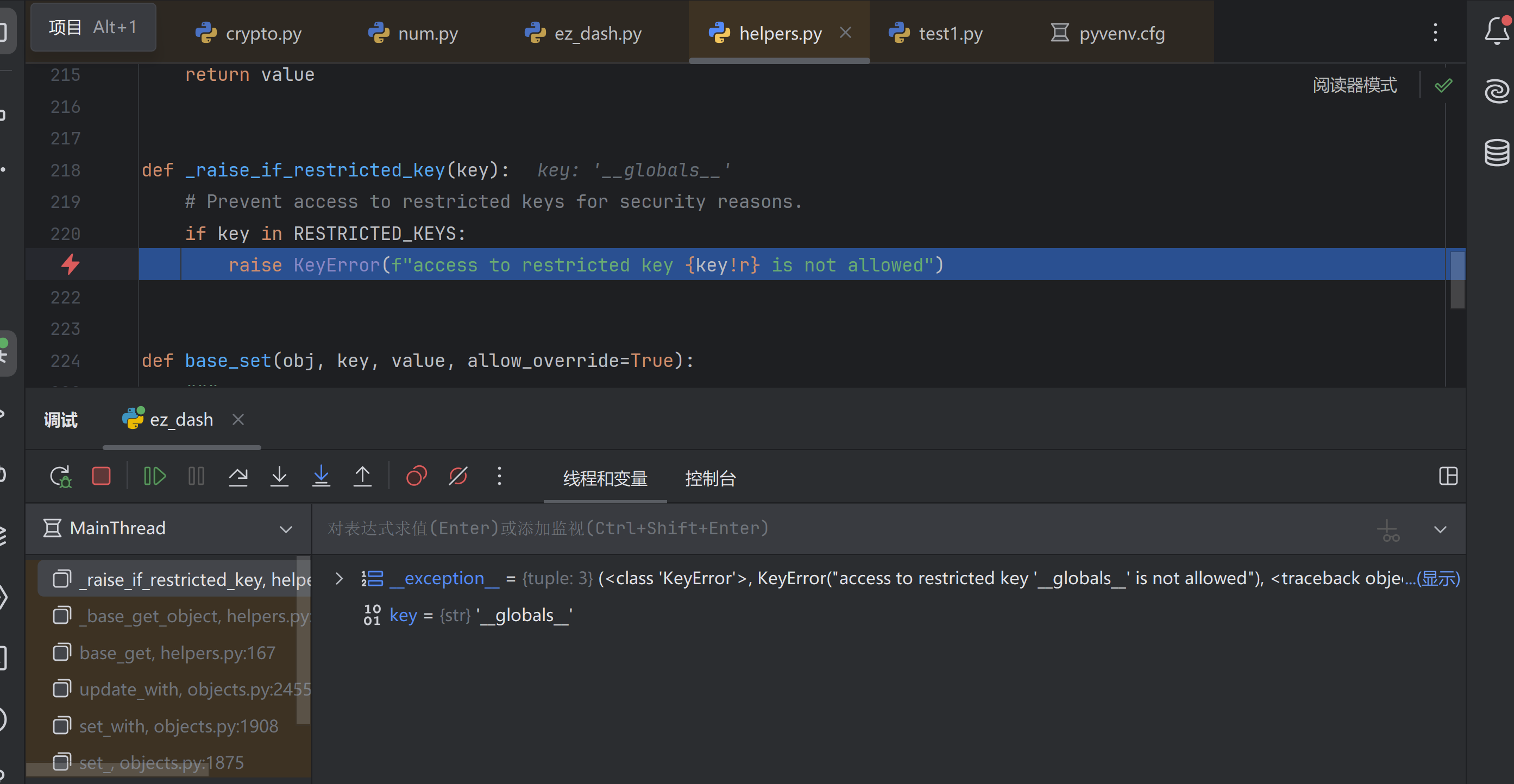Viewport: 1514px width, 784px height.
Task: Select the set_with objects.py:1908 frame
Action: coord(174,726)
